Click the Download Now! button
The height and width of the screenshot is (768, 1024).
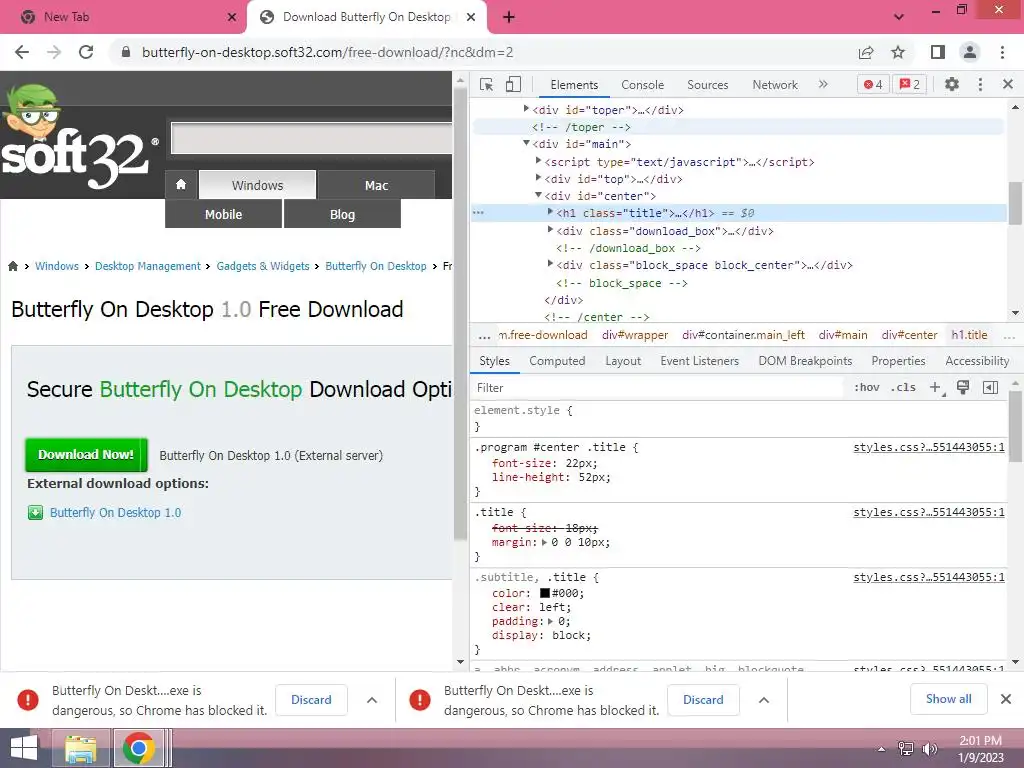click(86, 455)
